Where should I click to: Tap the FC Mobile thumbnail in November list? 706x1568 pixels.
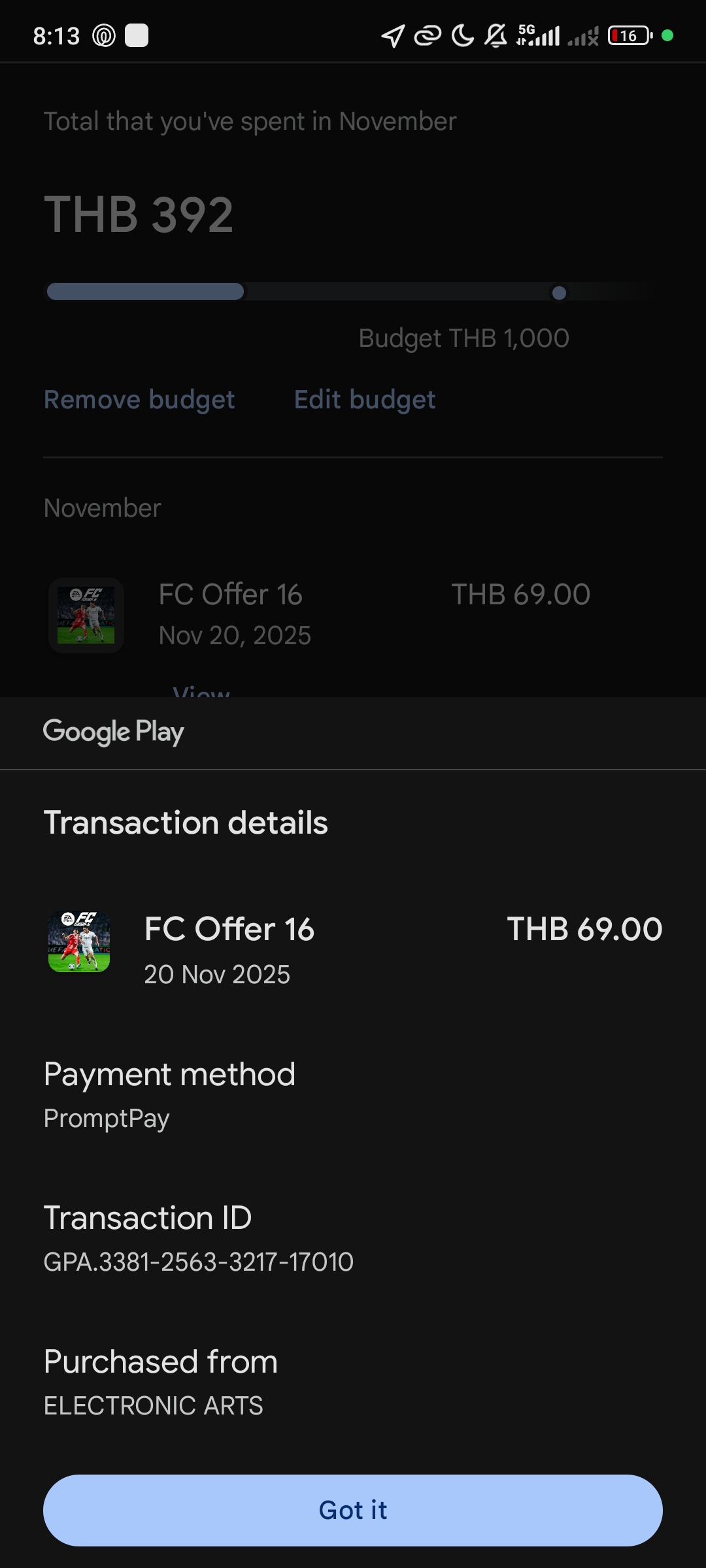(86, 615)
